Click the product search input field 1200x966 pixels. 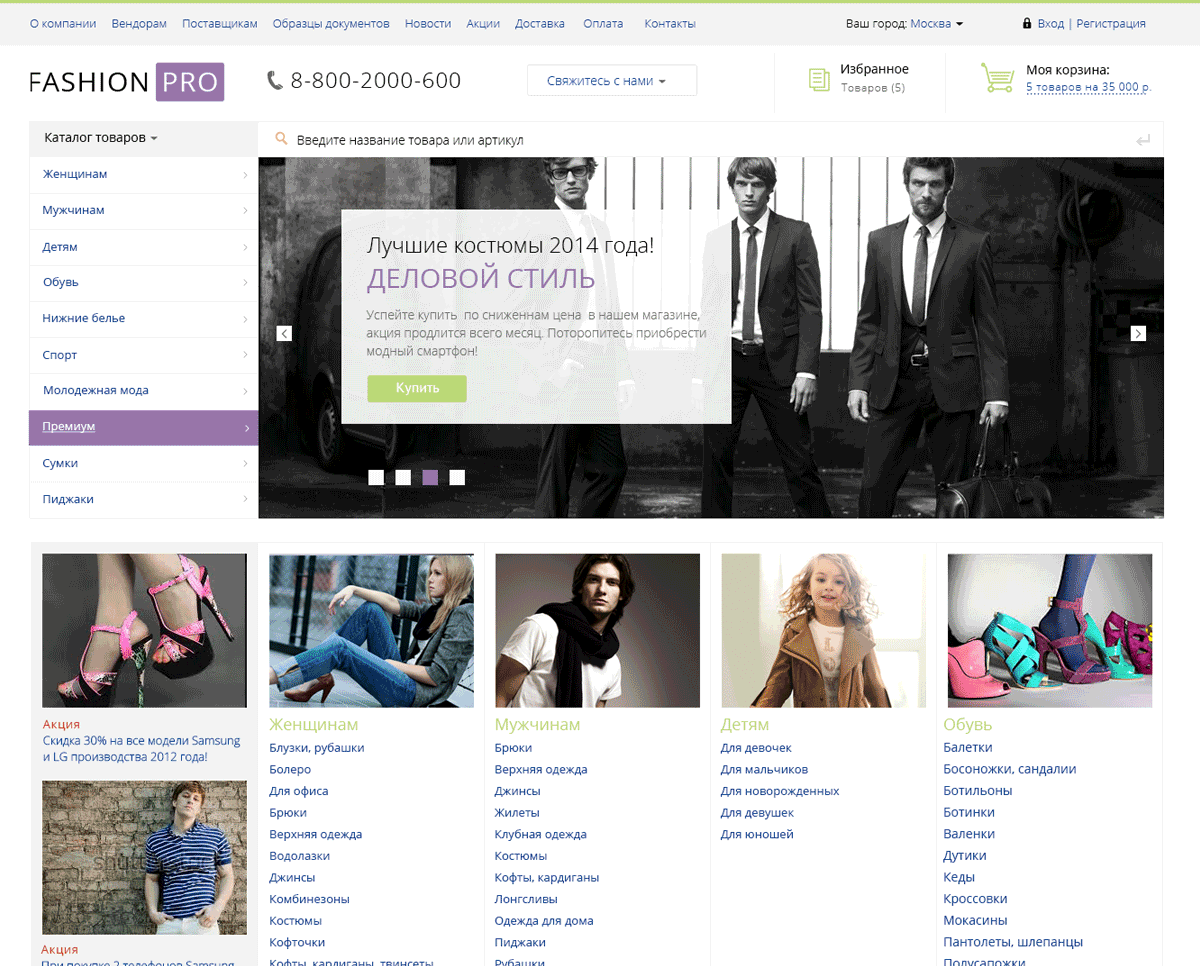pyautogui.click(x=700, y=140)
